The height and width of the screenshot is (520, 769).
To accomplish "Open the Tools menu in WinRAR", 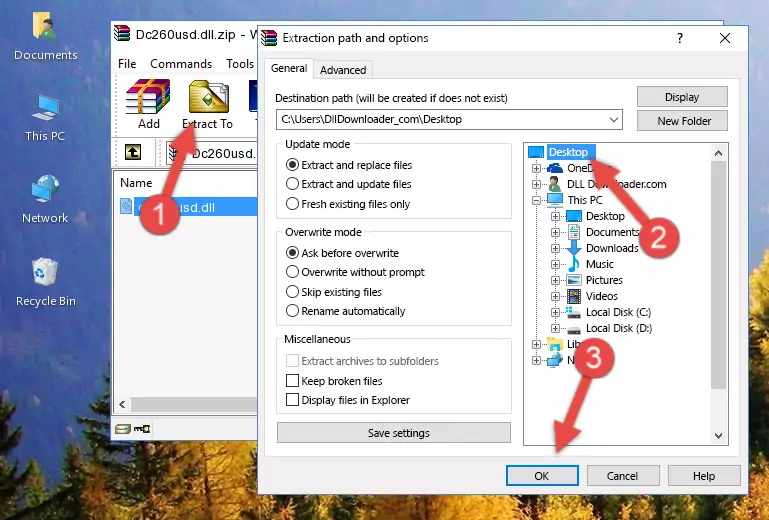I will pos(240,64).
